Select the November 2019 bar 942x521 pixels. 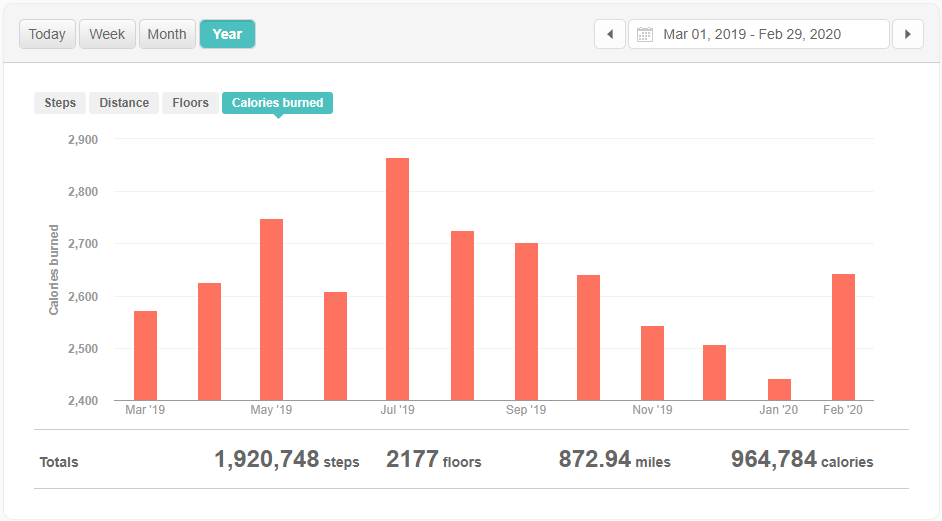652,363
